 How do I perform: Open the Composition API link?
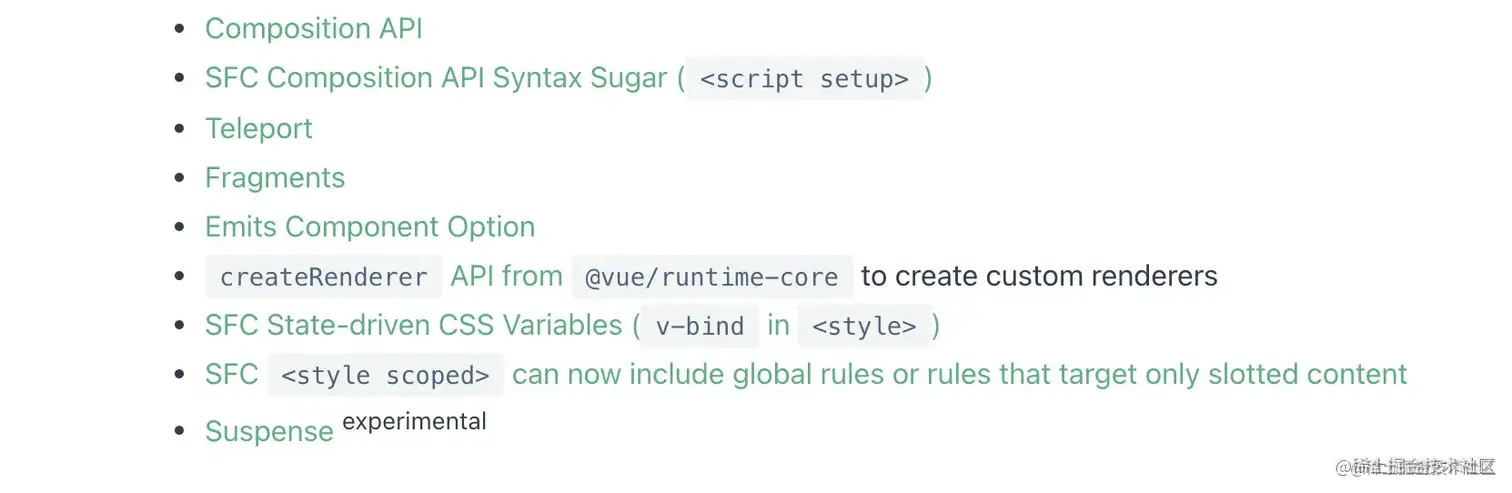313,29
